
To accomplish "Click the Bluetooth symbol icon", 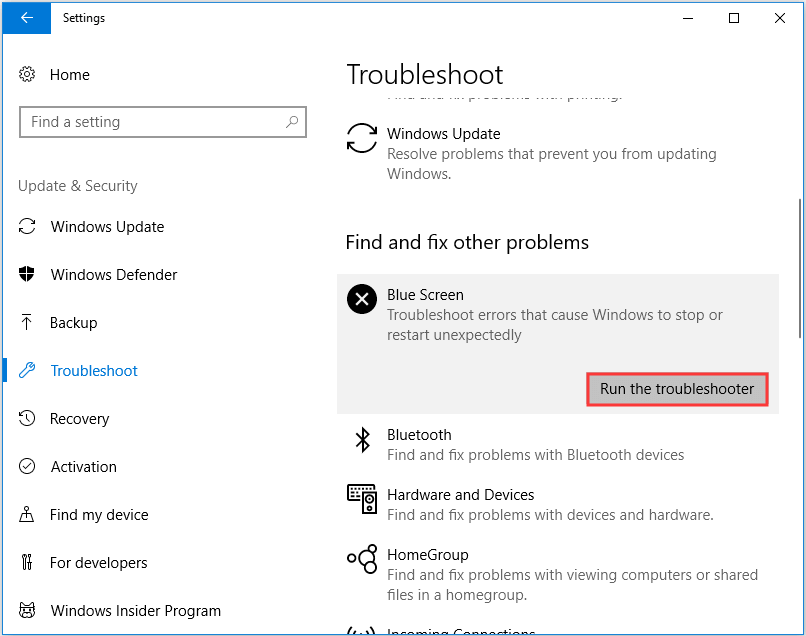I will (361, 441).
